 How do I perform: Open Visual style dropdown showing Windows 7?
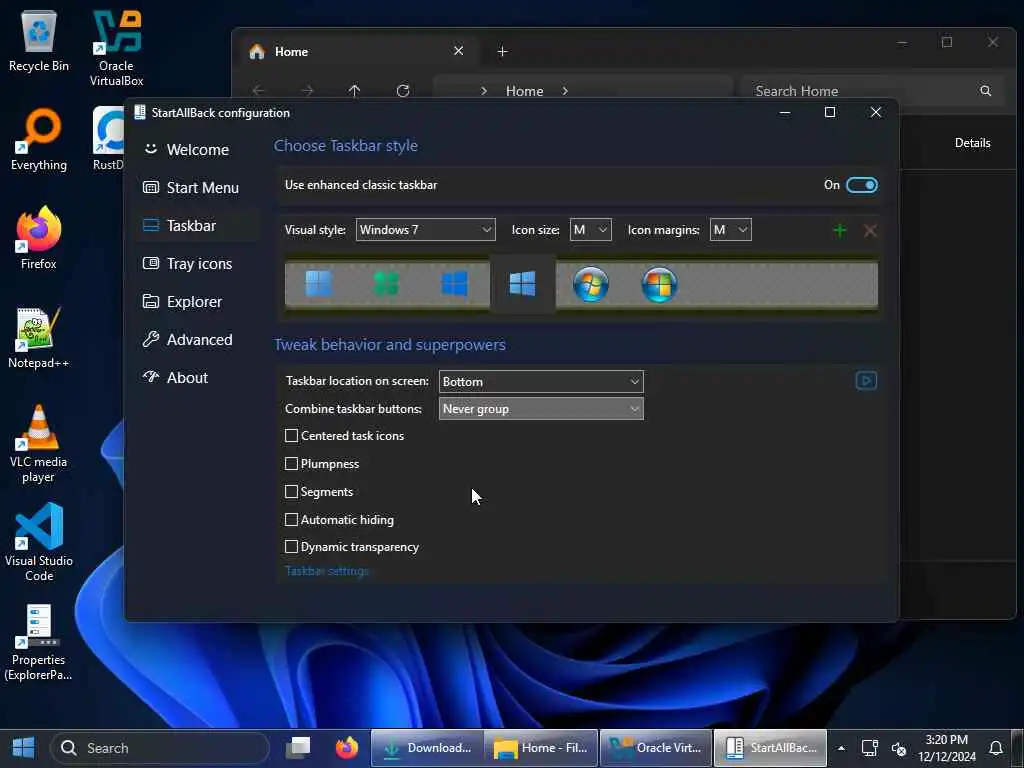pos(426,230)
